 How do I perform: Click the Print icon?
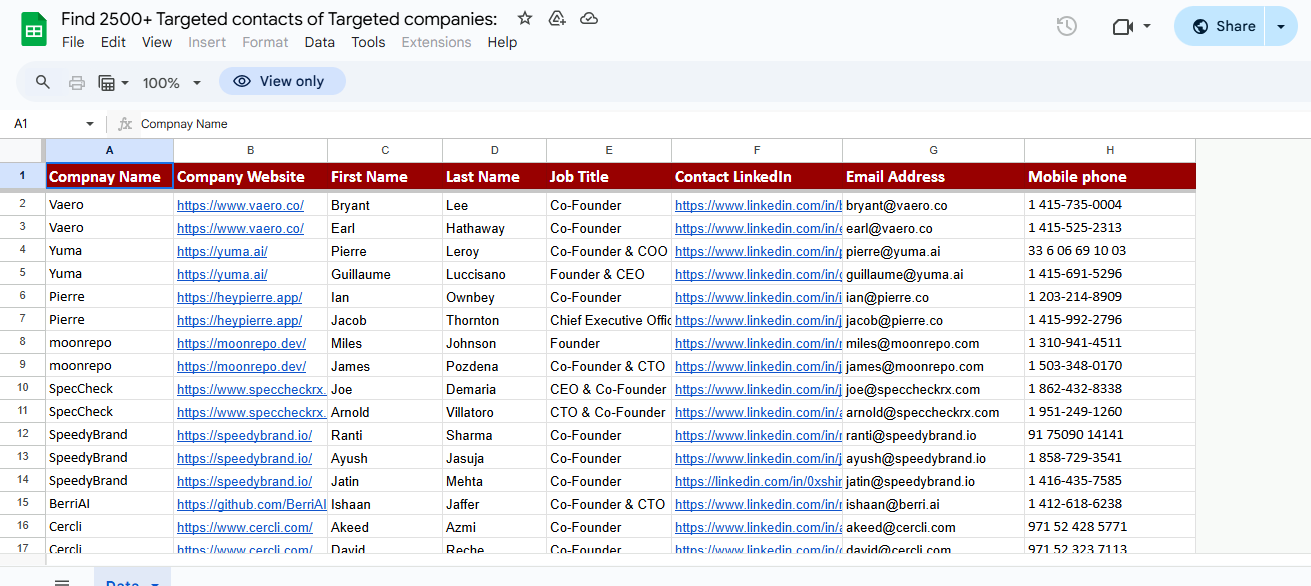tap(77, 81)
